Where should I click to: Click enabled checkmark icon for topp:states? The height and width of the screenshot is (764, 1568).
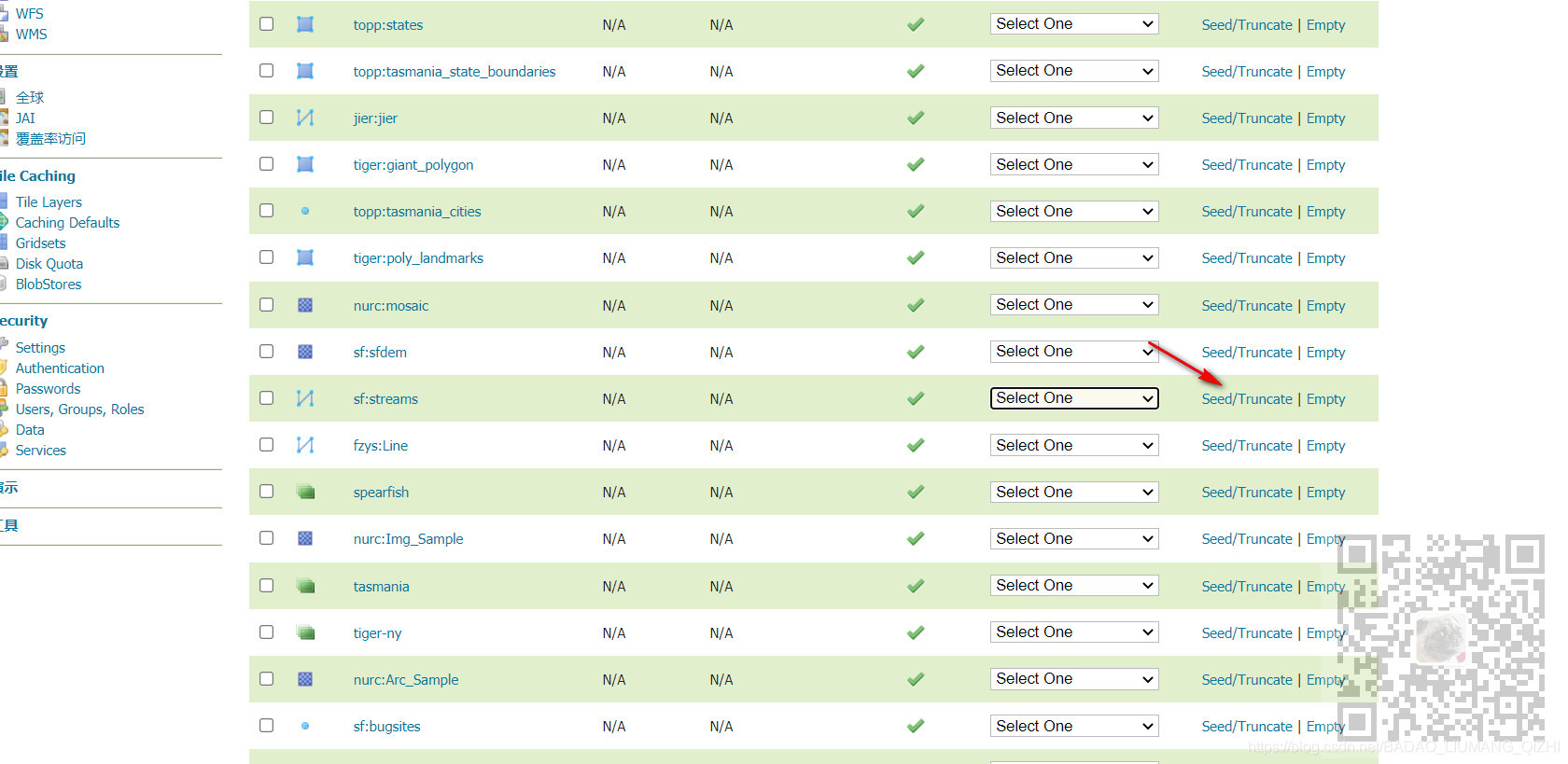click(916, 24)
